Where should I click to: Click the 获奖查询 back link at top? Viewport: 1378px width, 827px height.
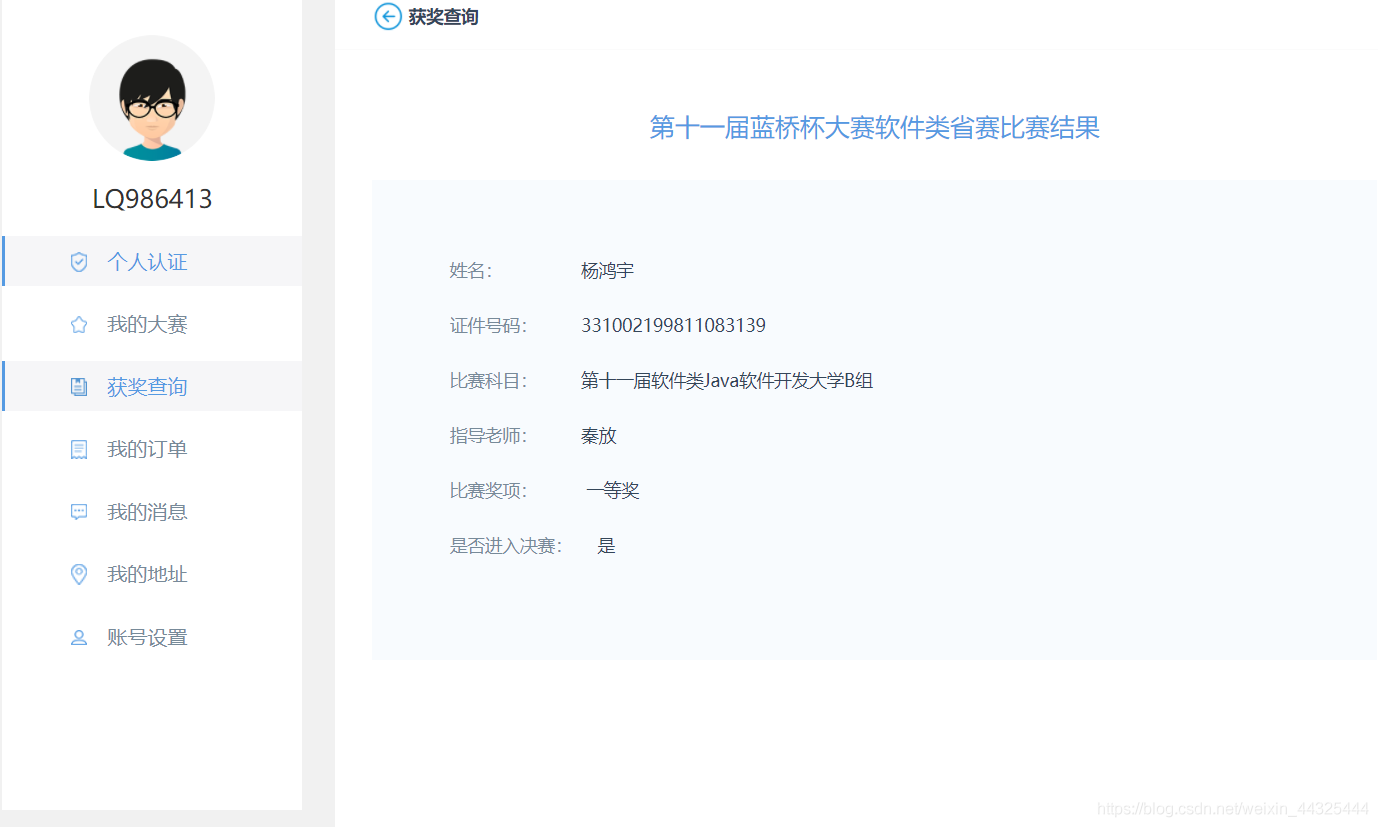[443, 17]
